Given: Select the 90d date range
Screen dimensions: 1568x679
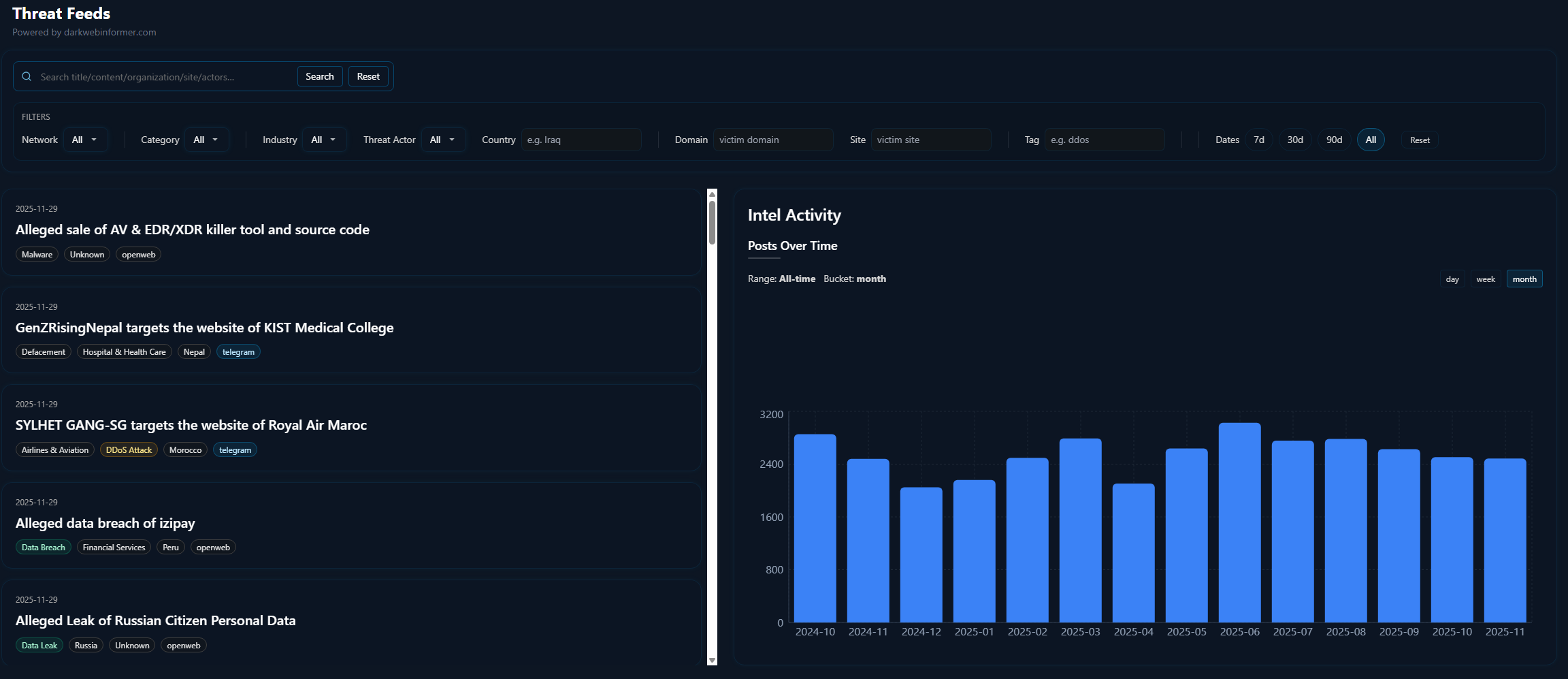Looking at the screenshot, I should (x=1333, y=140).
